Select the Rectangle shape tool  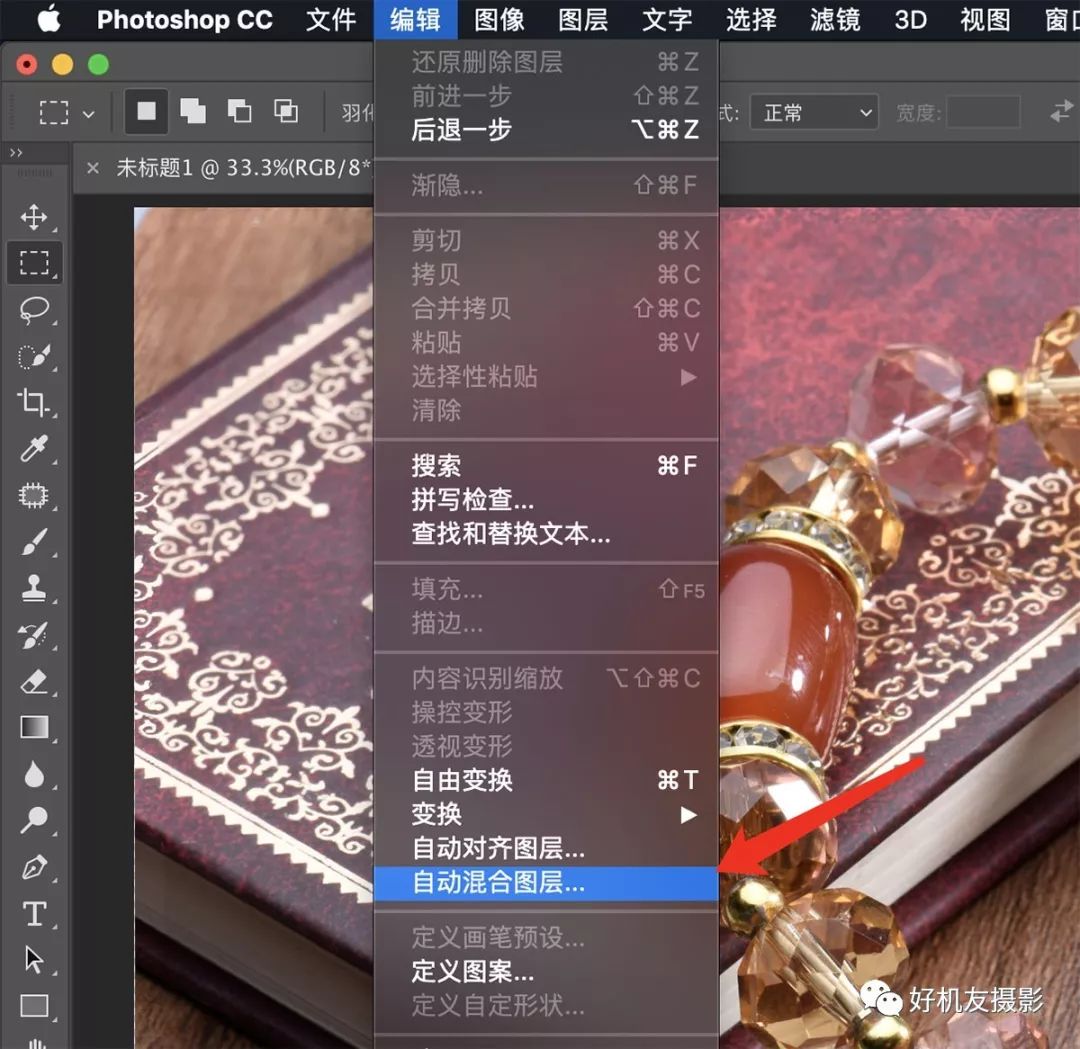tap(34, 1006)
